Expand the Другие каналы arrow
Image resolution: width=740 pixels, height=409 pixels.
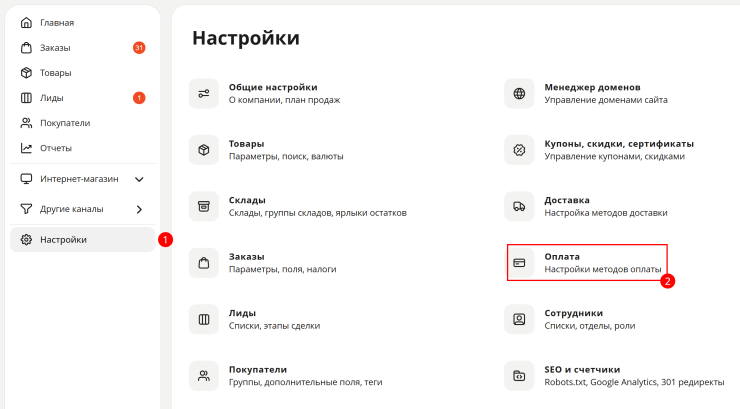tap(139, 209)
